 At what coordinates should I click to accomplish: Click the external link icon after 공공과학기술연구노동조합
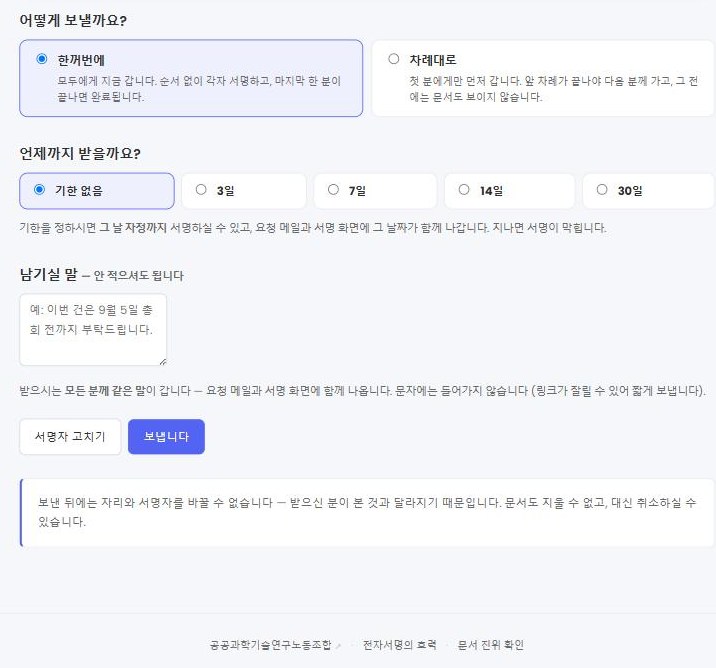[338, 646]
